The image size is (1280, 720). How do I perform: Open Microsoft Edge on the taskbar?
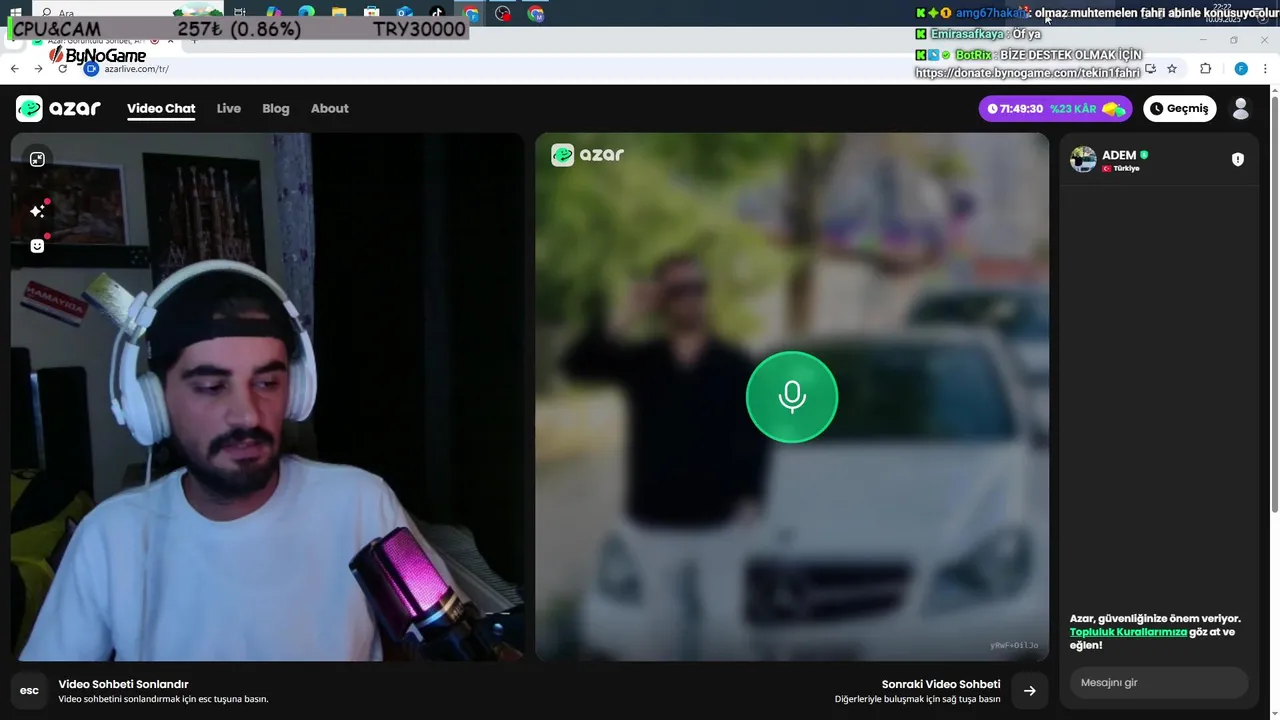pyautogui.click(x=306, y=13)
